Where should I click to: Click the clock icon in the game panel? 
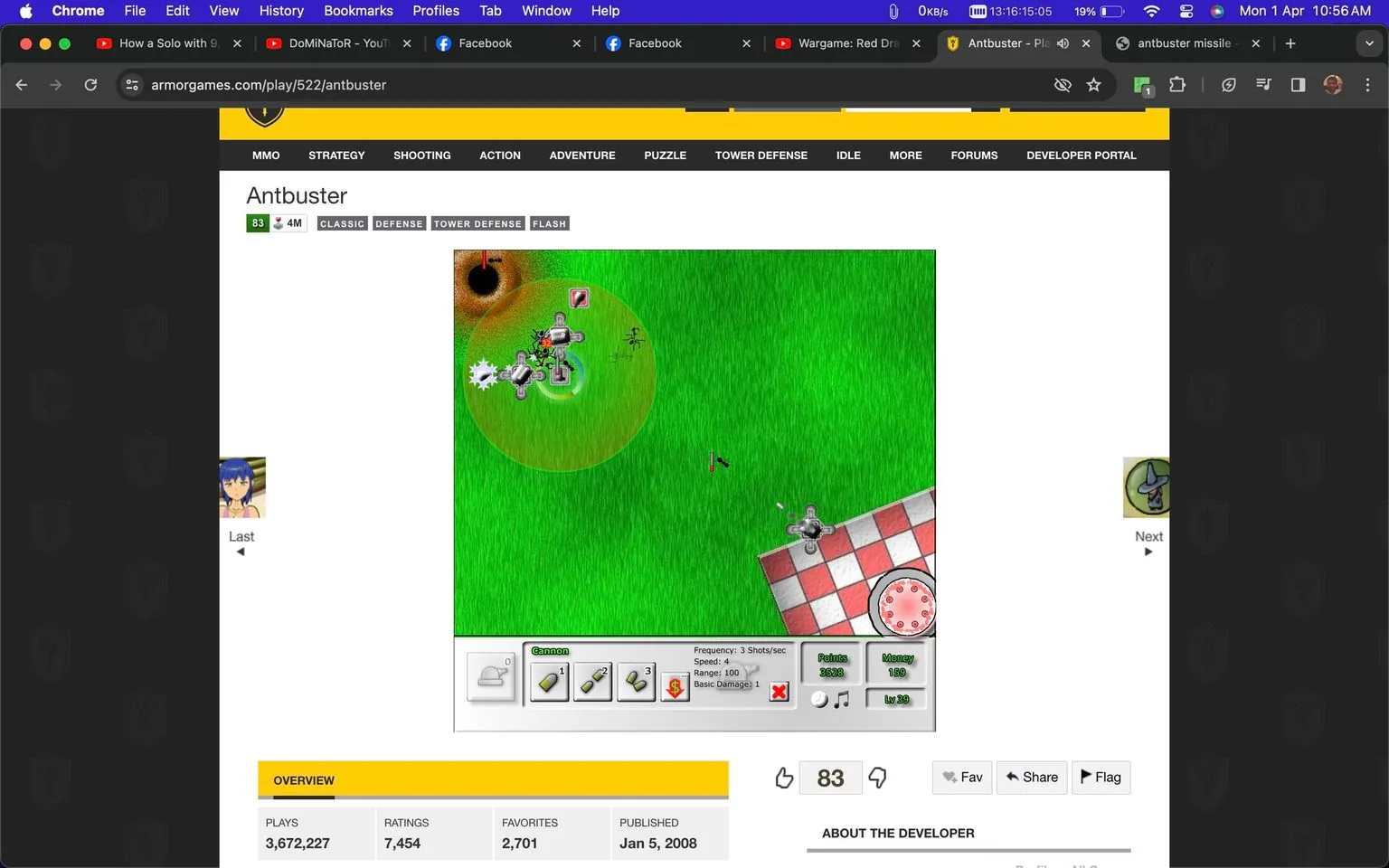(819, 698)
